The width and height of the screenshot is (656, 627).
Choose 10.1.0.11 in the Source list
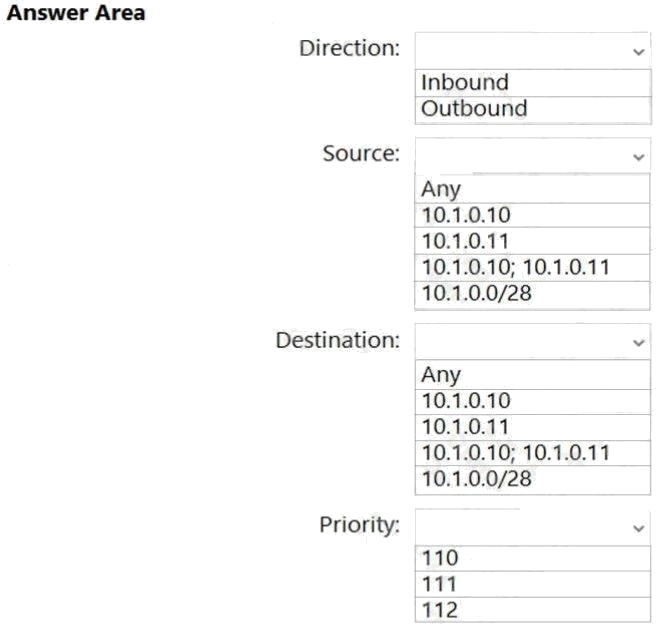(x=532, y=241)
